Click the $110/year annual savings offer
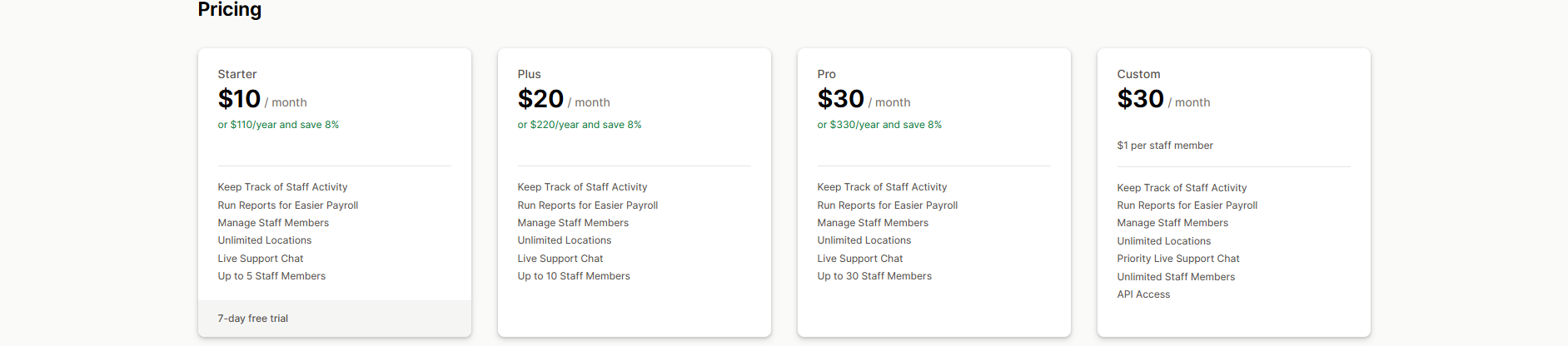1568x346 pixels. pyautogui.click(x=278, y=125)
